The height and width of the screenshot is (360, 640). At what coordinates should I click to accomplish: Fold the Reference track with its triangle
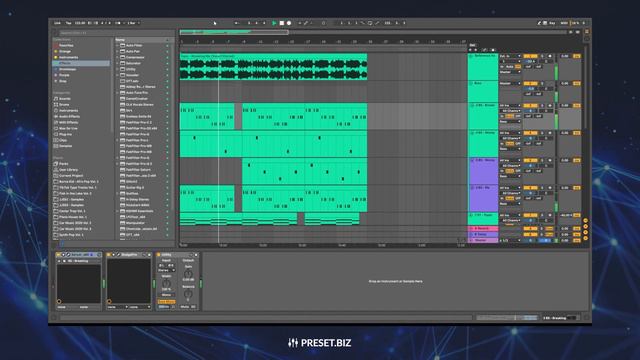point(471,56)
